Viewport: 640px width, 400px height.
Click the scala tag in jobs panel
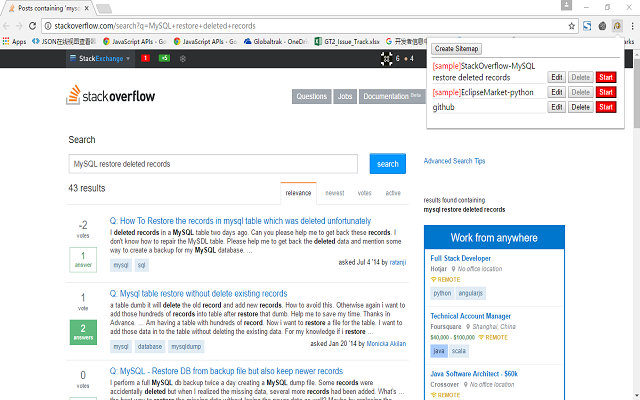coord(459,351)
